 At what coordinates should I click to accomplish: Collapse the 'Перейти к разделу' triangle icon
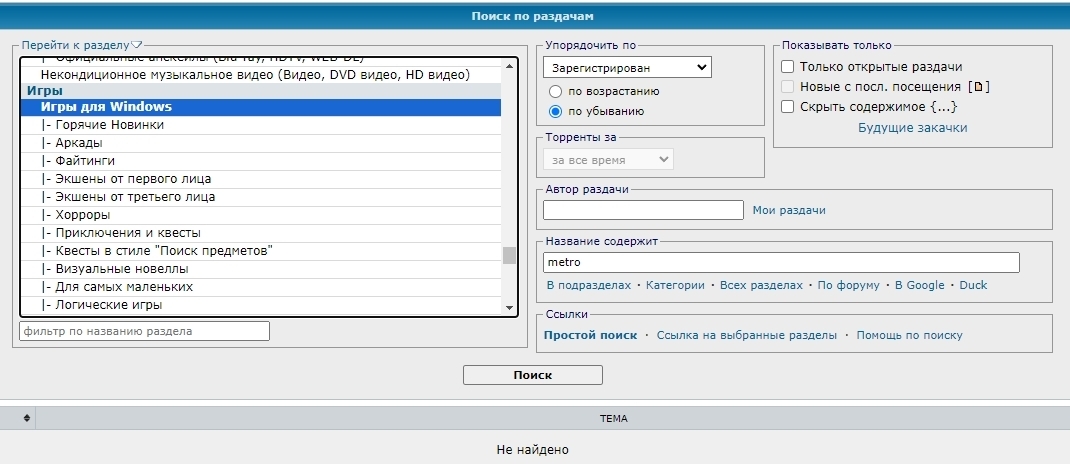136,45
